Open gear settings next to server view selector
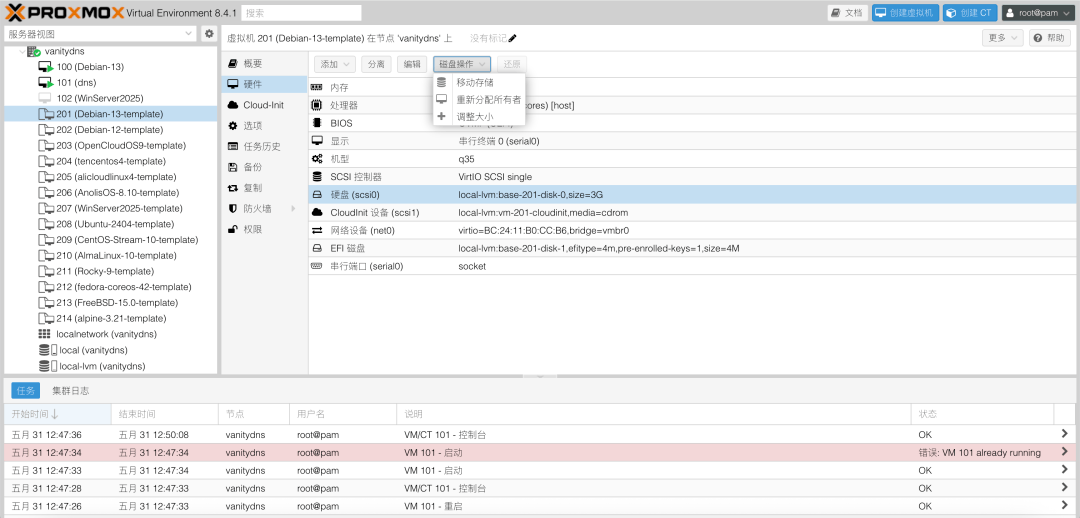 tap(209, 34)
